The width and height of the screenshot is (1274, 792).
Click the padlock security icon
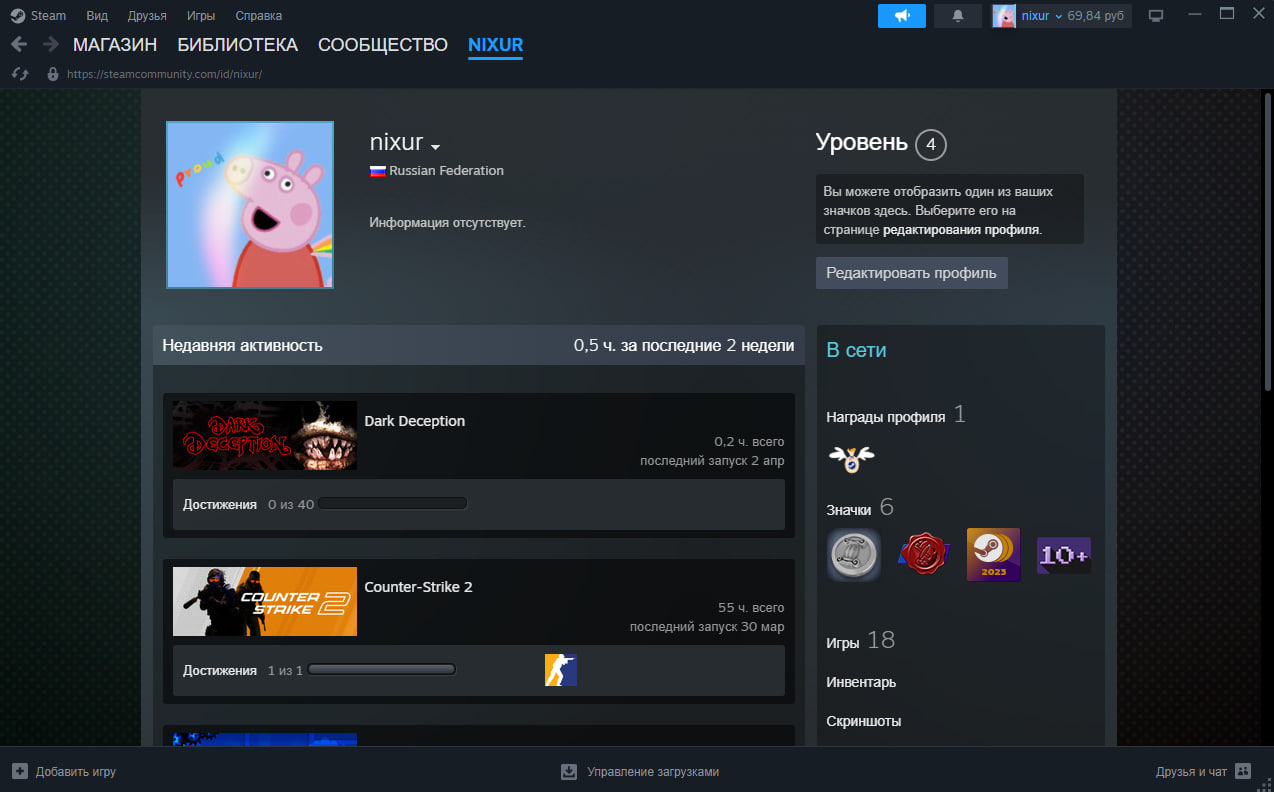53,74
